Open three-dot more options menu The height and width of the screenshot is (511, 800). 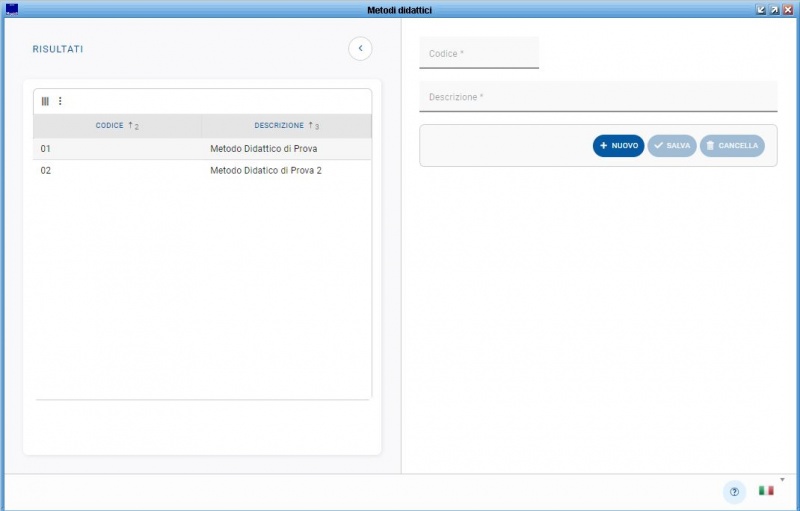60,101
